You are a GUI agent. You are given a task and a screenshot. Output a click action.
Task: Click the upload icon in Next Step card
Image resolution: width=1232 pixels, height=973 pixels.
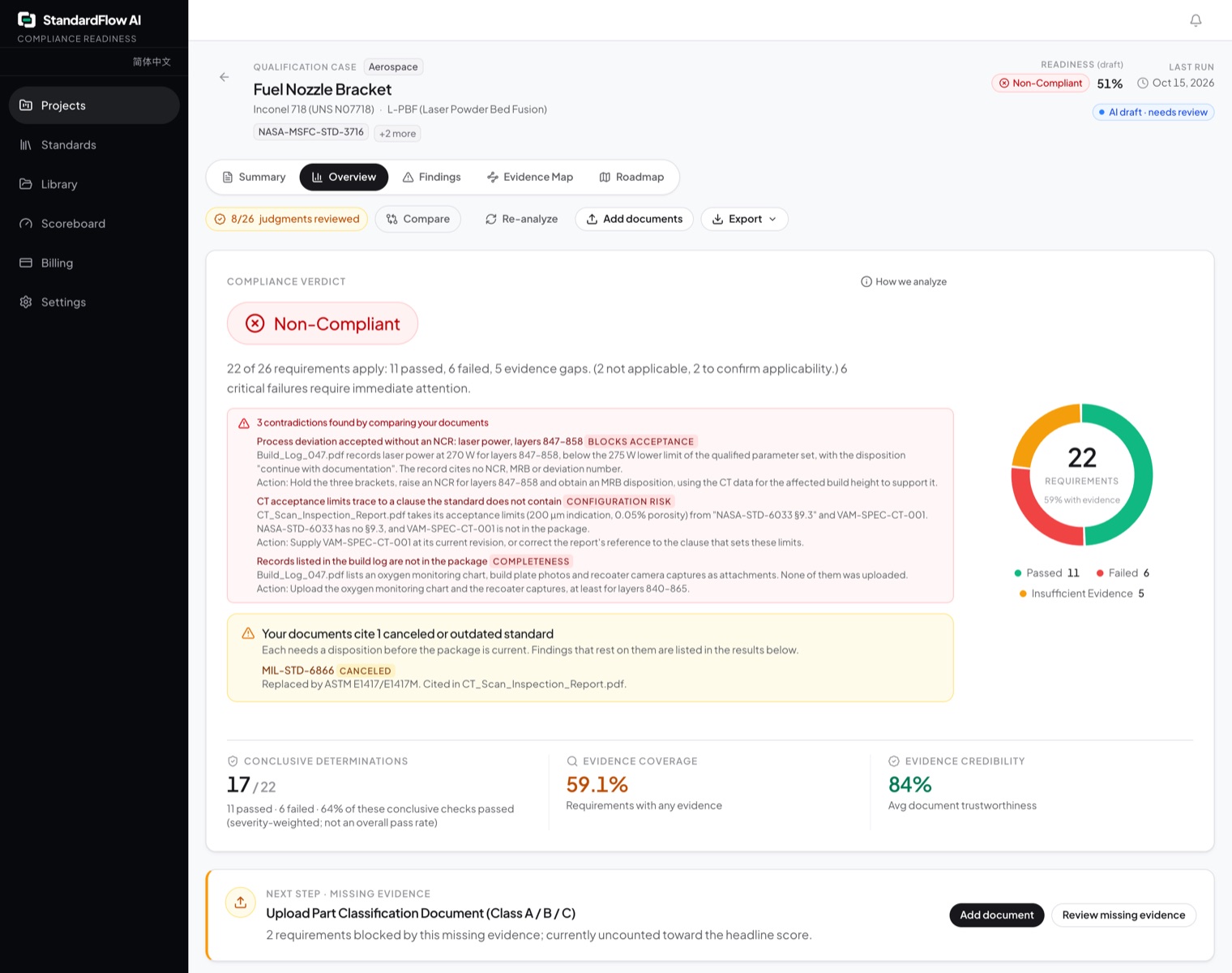[x=241, y=902]
